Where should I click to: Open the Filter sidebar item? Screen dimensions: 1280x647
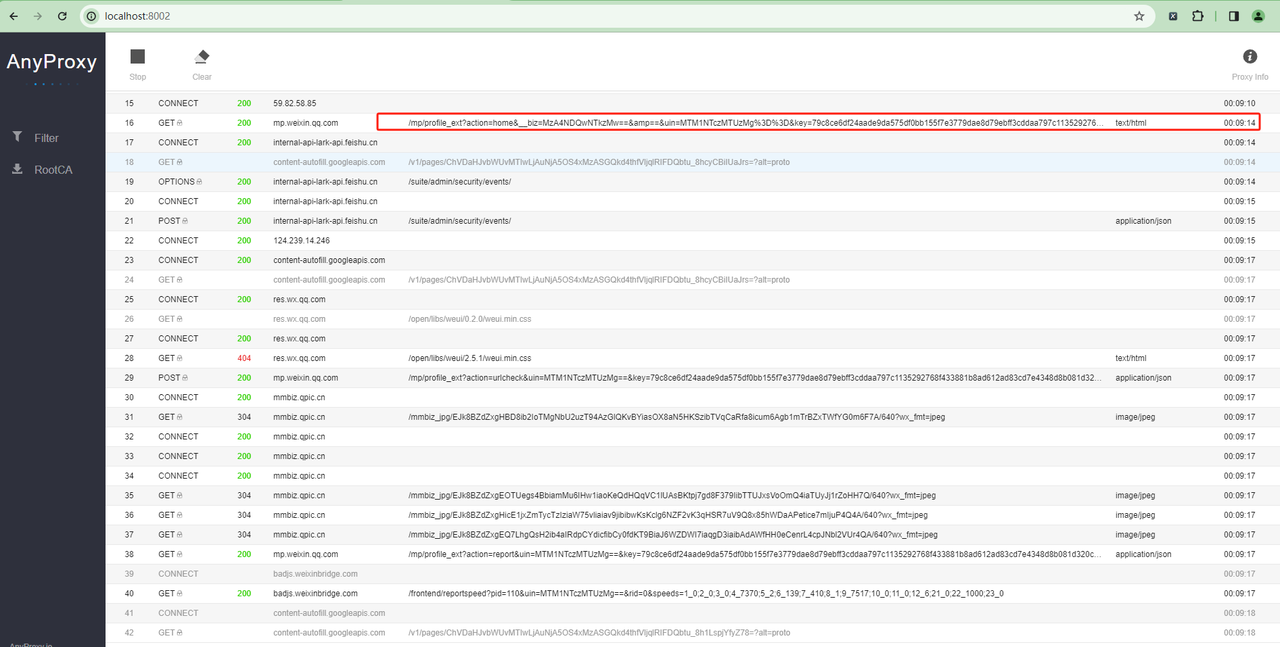tap(46, 138)
